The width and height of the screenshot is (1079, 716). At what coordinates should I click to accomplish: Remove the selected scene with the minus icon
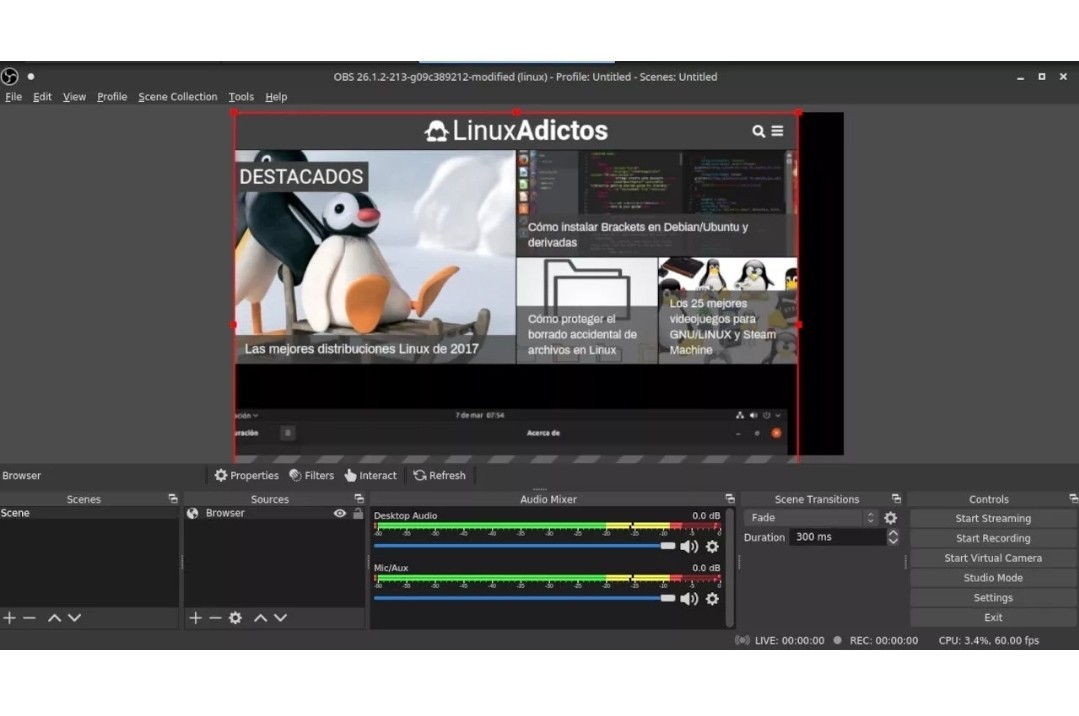coord(29,618)
